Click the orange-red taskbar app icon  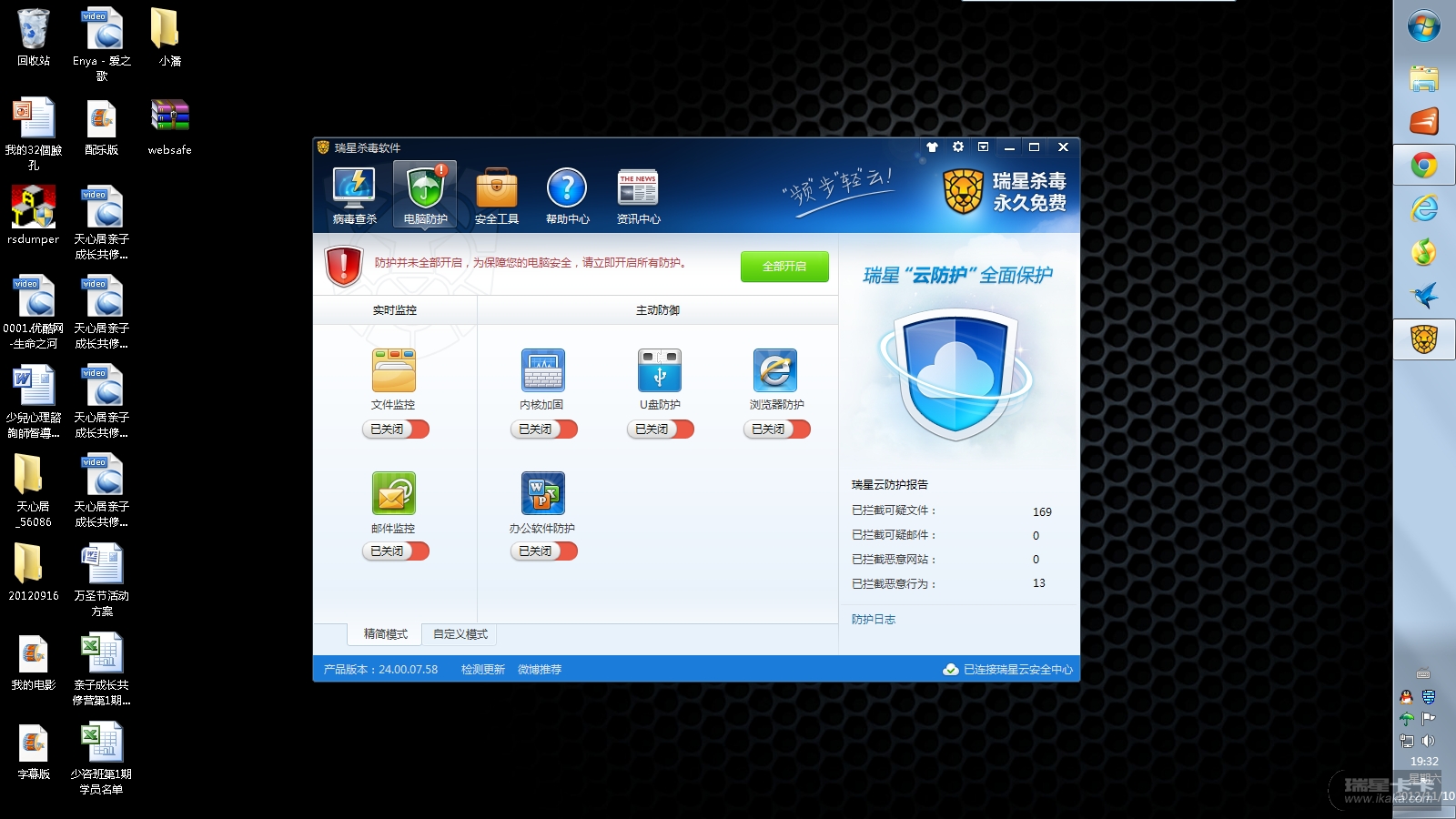[x=1424, y=121]
